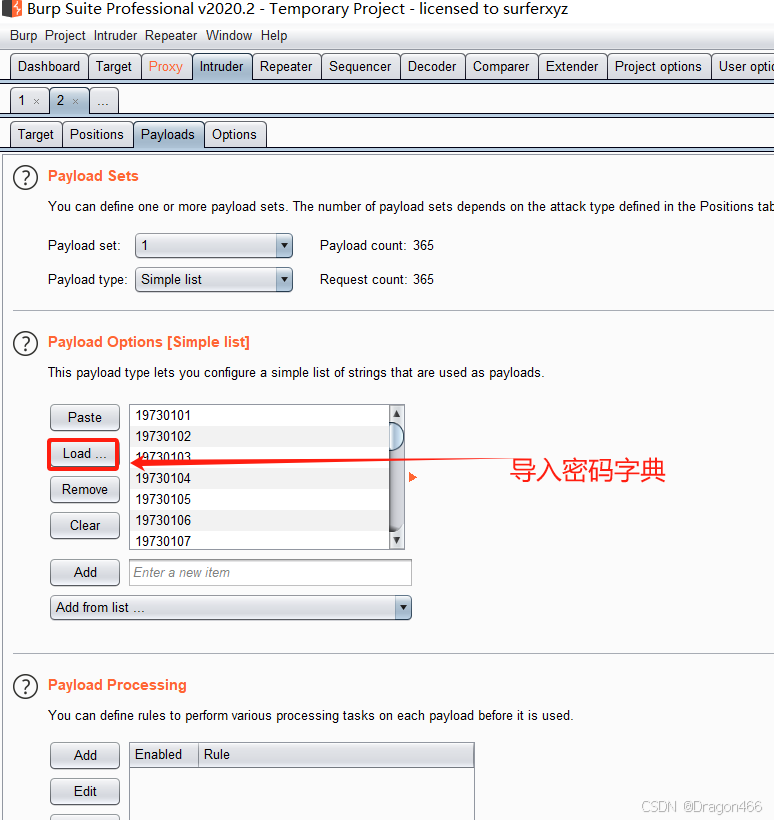Close Intruder attack tab 2
This screenshot has width=774, height=820.
click(x=76, y=101)
